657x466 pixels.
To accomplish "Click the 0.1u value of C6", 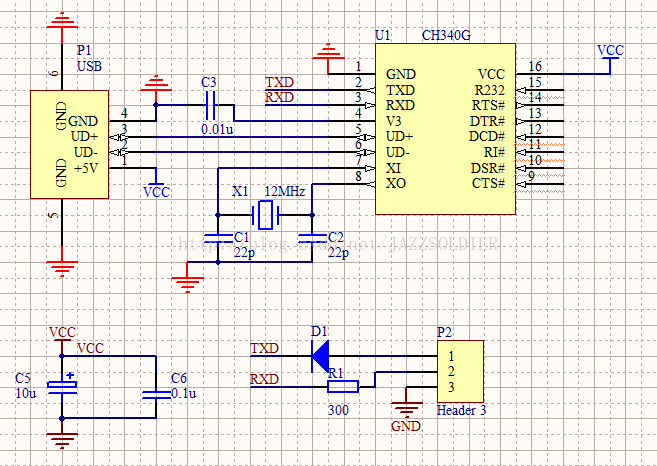I will [x=184, y=394].
